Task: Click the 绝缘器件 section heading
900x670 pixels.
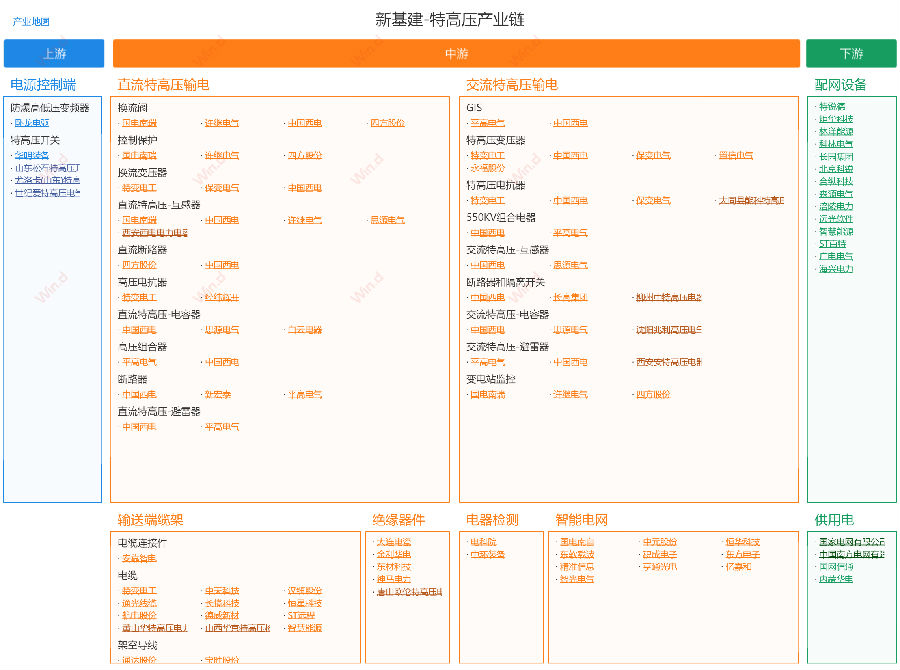Action: [398, 520]
